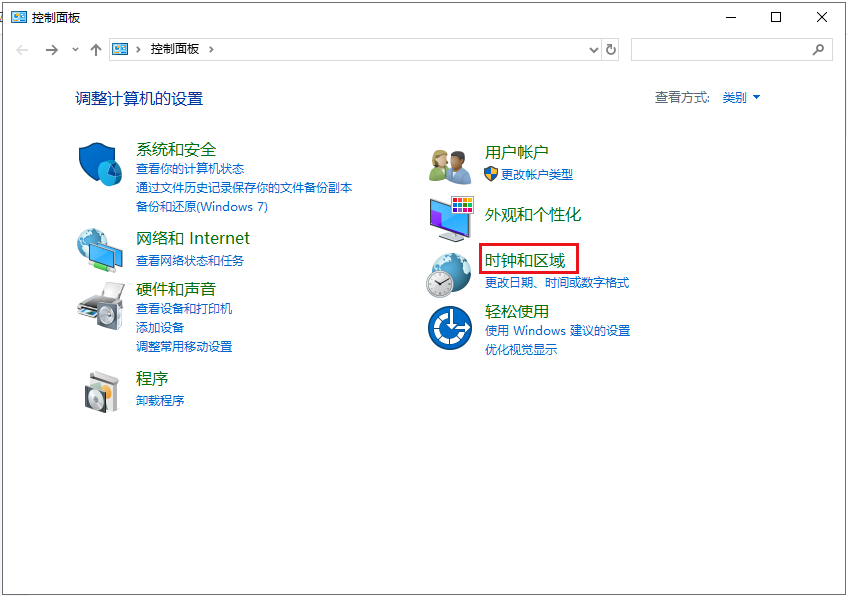Open 备份和还原(Windows 7) link

[202, 206]
